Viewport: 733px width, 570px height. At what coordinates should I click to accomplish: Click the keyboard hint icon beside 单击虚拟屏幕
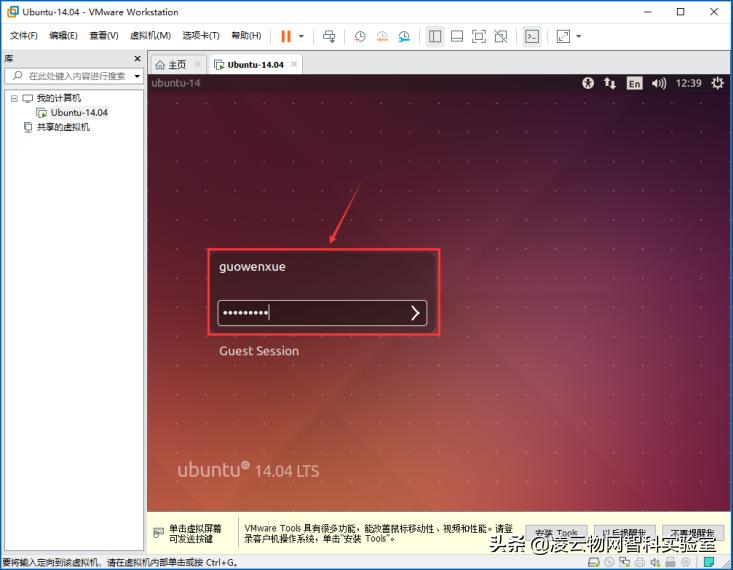158,533
